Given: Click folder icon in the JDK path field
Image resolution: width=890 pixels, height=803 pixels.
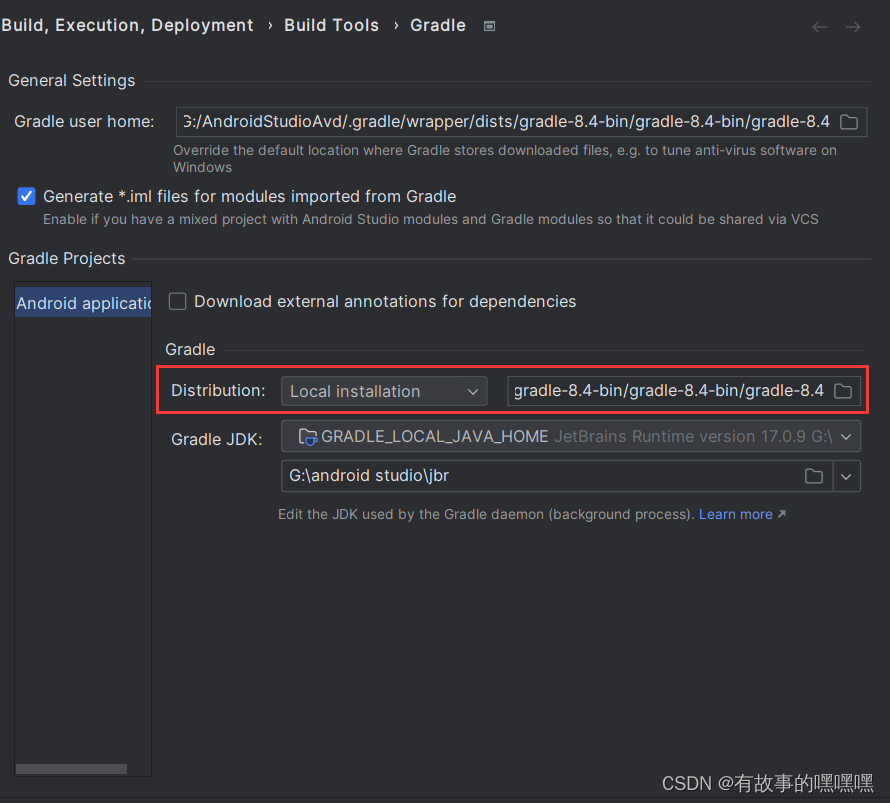Looking at the screenshot, I should pos(813,475).
